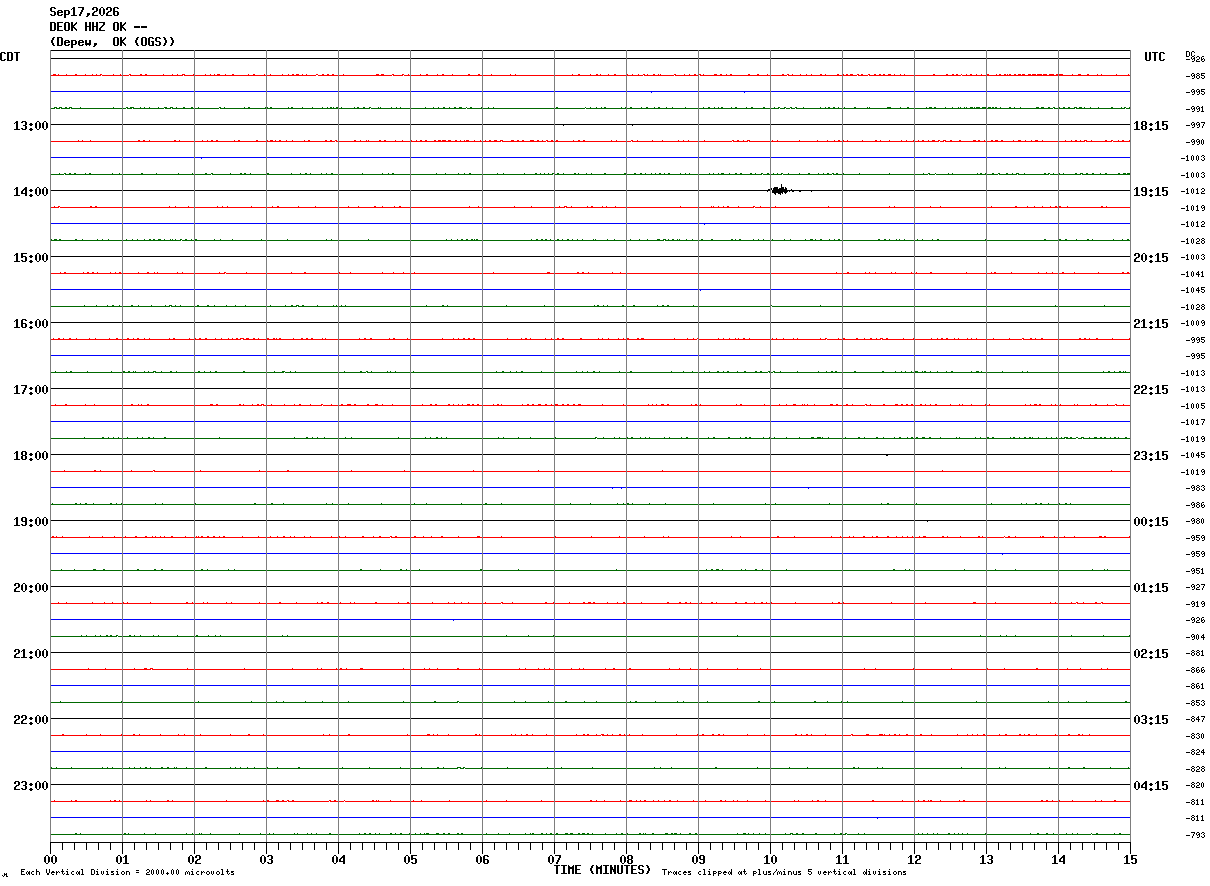Viewport: 1210px width, 886px height.
Task: Click the vertical division microvolts note
Action: (127, 873)
